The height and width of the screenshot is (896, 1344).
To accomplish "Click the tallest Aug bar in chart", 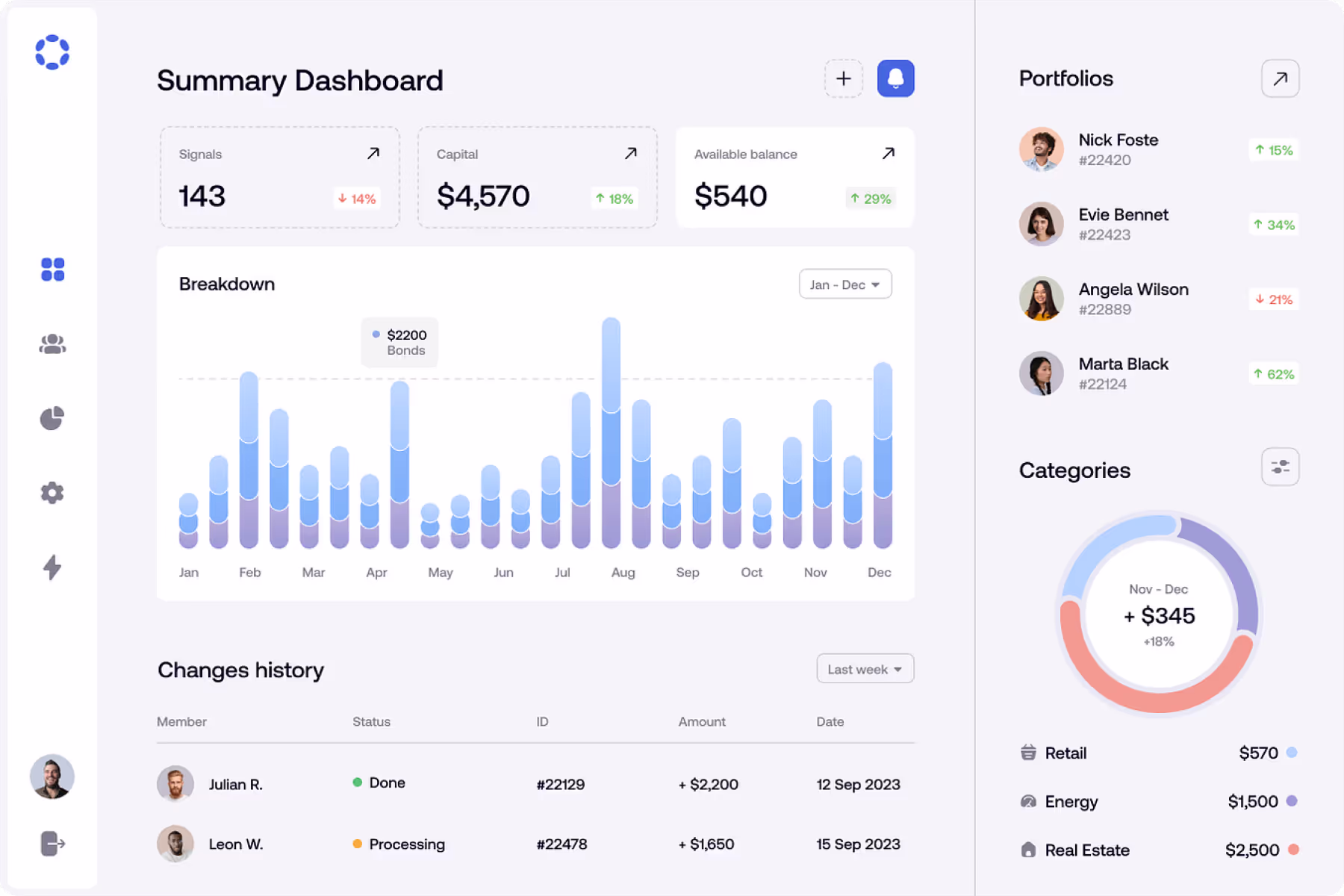I will click(611, 433).
